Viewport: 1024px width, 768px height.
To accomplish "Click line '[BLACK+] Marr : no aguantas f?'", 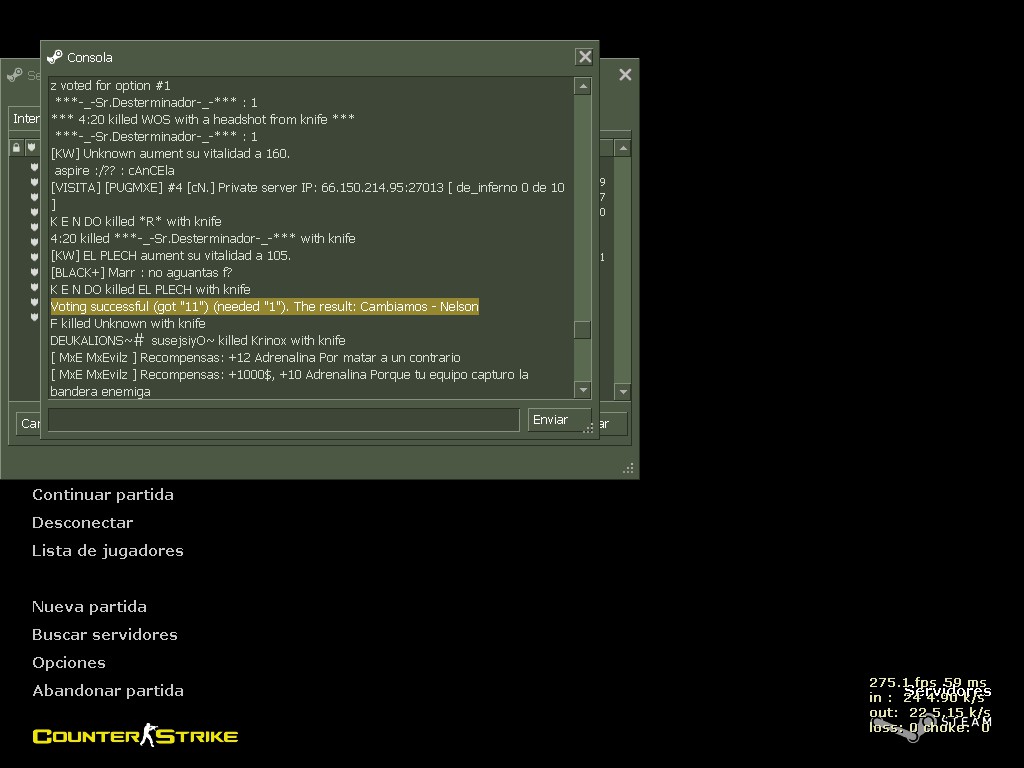I will pyautogui.click(x=141, y=272).
